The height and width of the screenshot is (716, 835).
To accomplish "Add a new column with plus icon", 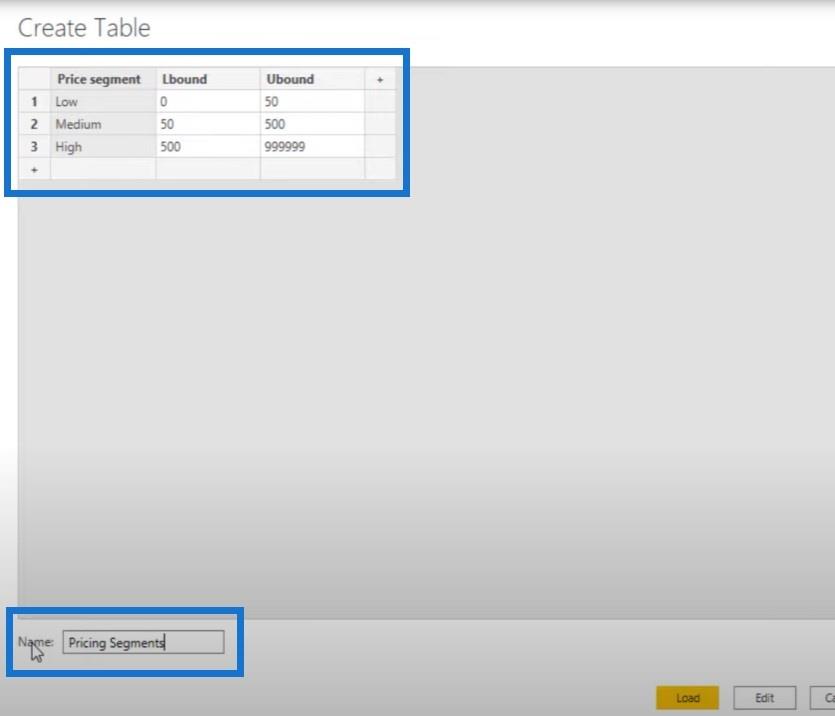I will [380, 79].
